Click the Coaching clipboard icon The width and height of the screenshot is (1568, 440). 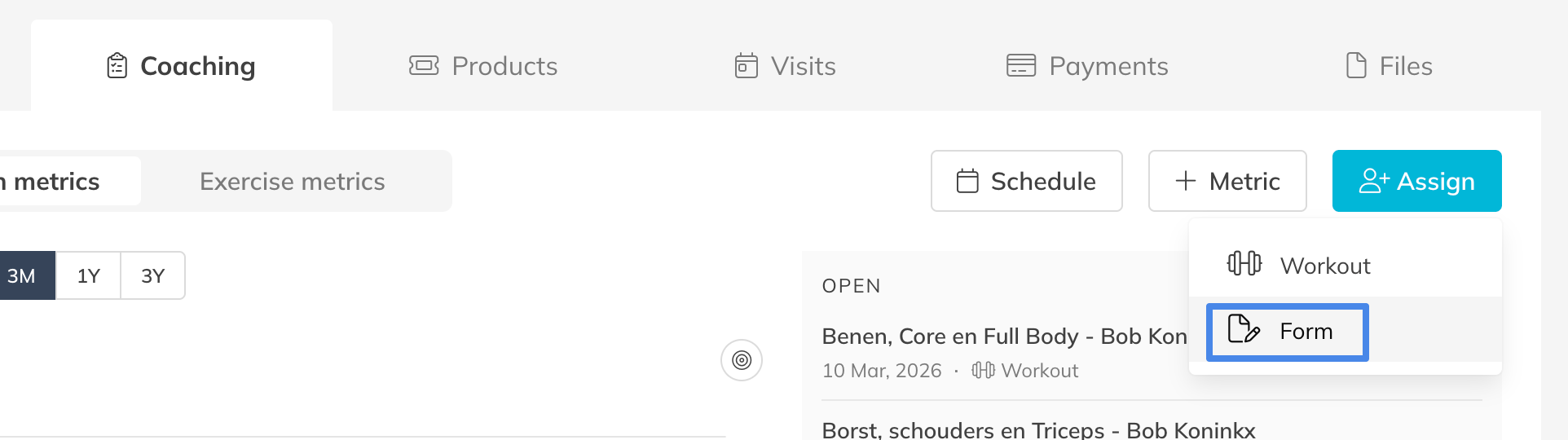[x=117, y=66]
